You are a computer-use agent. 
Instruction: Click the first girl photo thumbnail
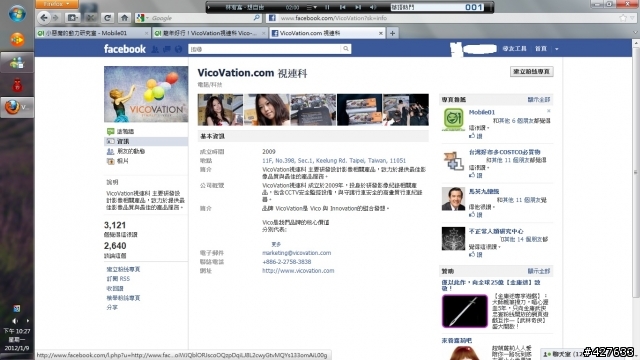pyautogui.click(x=220, y=109)
